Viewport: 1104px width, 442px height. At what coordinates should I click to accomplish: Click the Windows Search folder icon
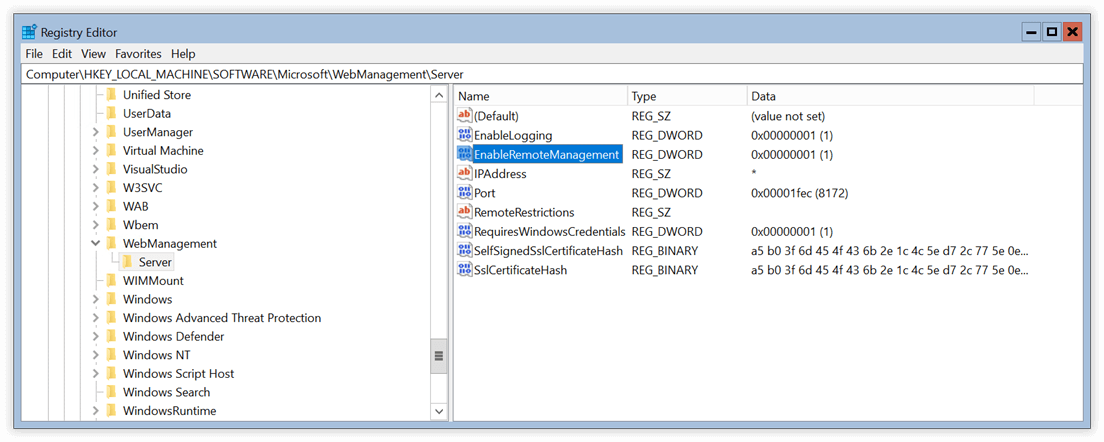pos(111,392)
